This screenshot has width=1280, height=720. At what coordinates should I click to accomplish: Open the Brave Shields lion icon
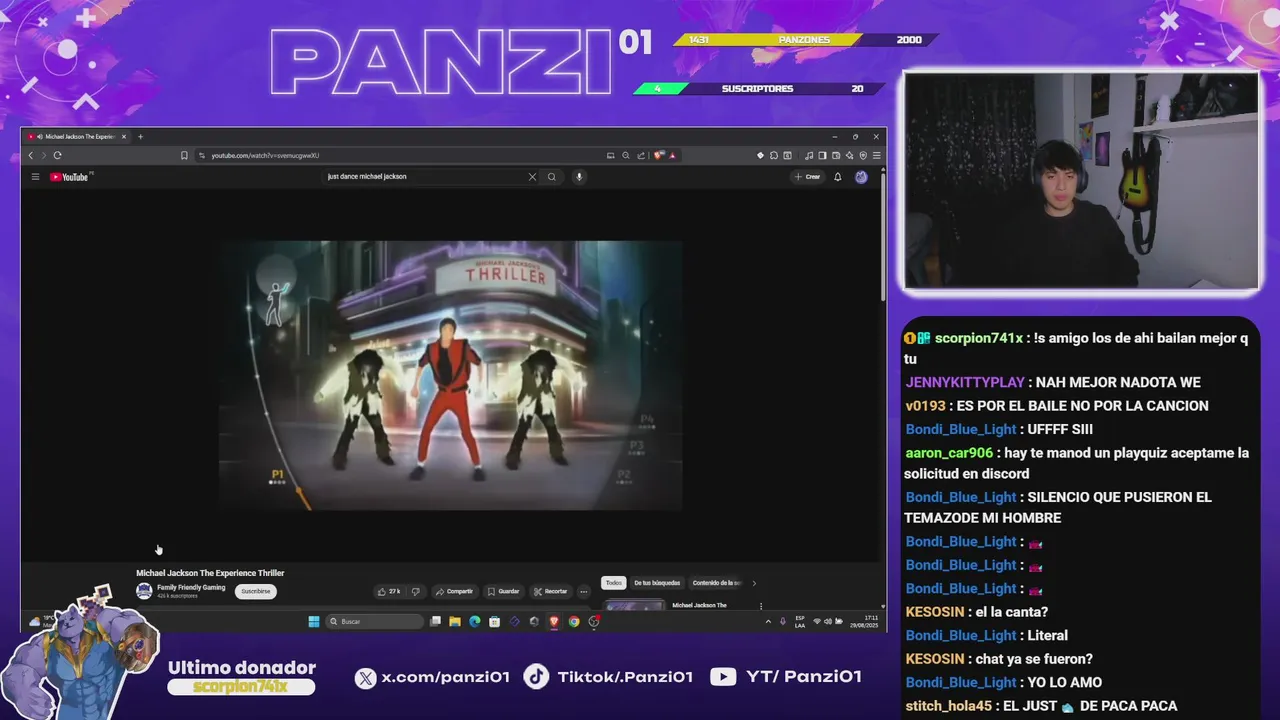658,155
